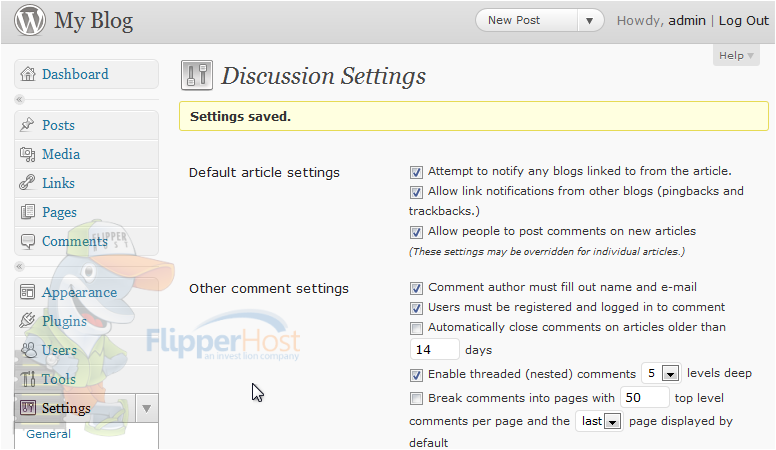Viewport: 776px width, 450px height.
Task: Click the Discussion Settings header icon
Action: tap(197, 75)
